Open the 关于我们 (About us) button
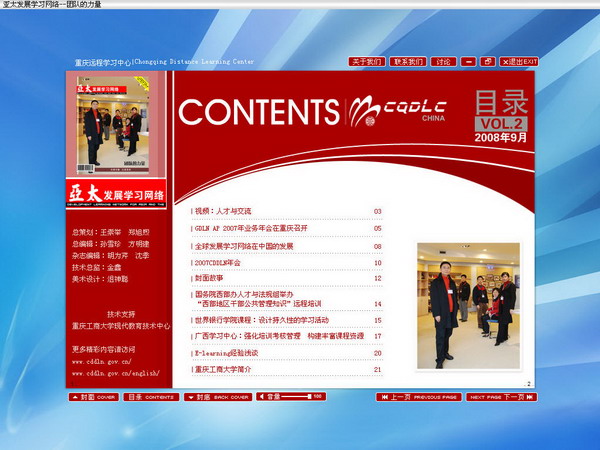The image size is (600, 450). (x=367, y=62)
